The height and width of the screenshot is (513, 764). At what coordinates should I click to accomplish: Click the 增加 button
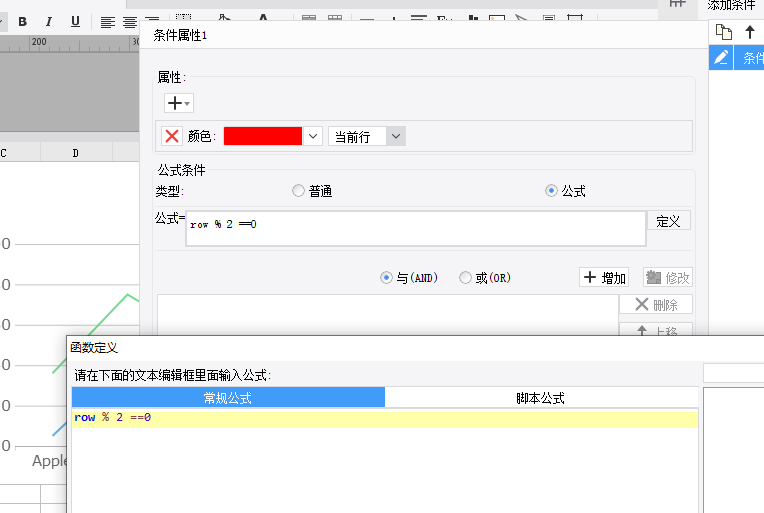click(x=604, y=278)
